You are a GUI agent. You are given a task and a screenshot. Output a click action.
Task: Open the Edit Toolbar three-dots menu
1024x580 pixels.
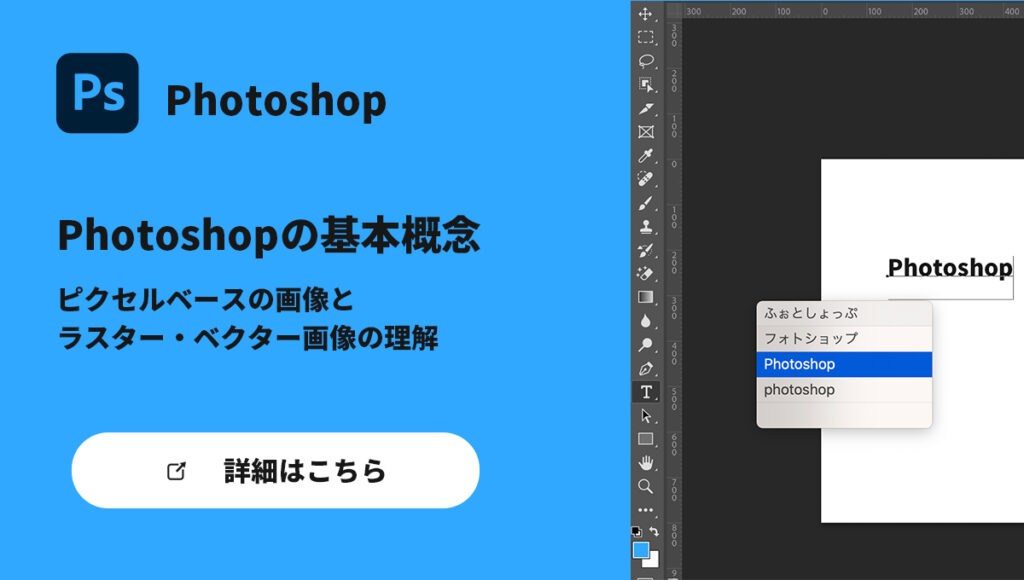point(646,510)
